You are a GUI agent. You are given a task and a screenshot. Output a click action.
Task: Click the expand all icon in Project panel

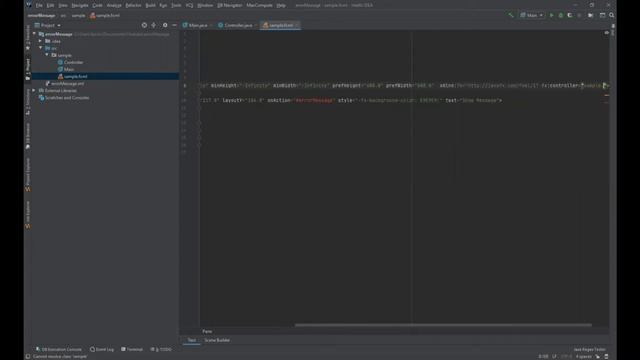(x=154, y=25)
